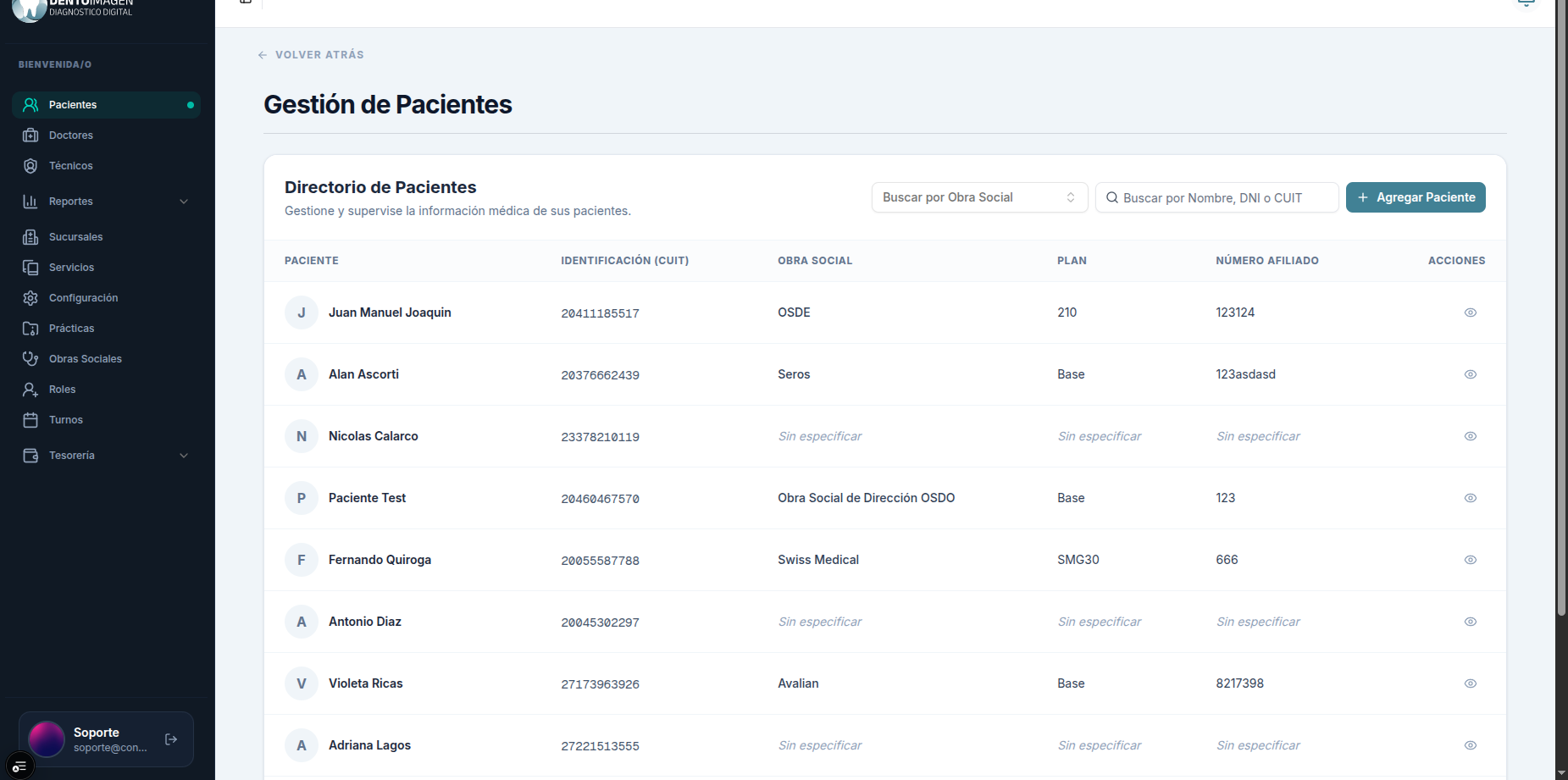
Task: Click the Sucursales building icon
Action: (30, 237)
